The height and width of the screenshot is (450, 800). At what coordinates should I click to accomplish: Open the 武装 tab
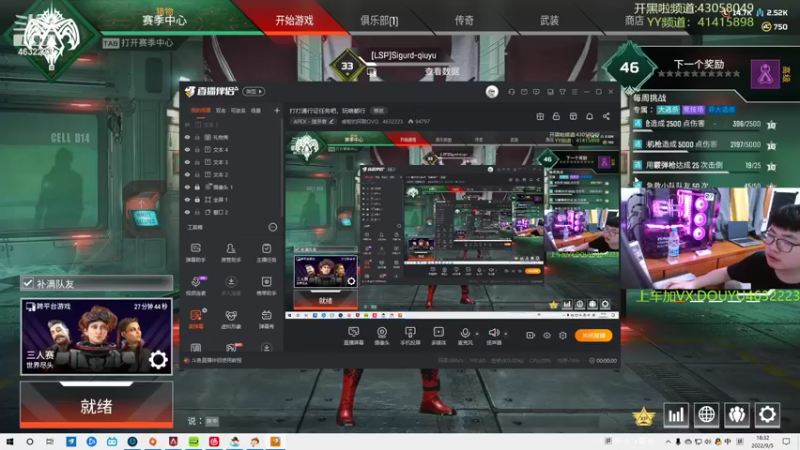pyautogui.click(x=549, y=20)
